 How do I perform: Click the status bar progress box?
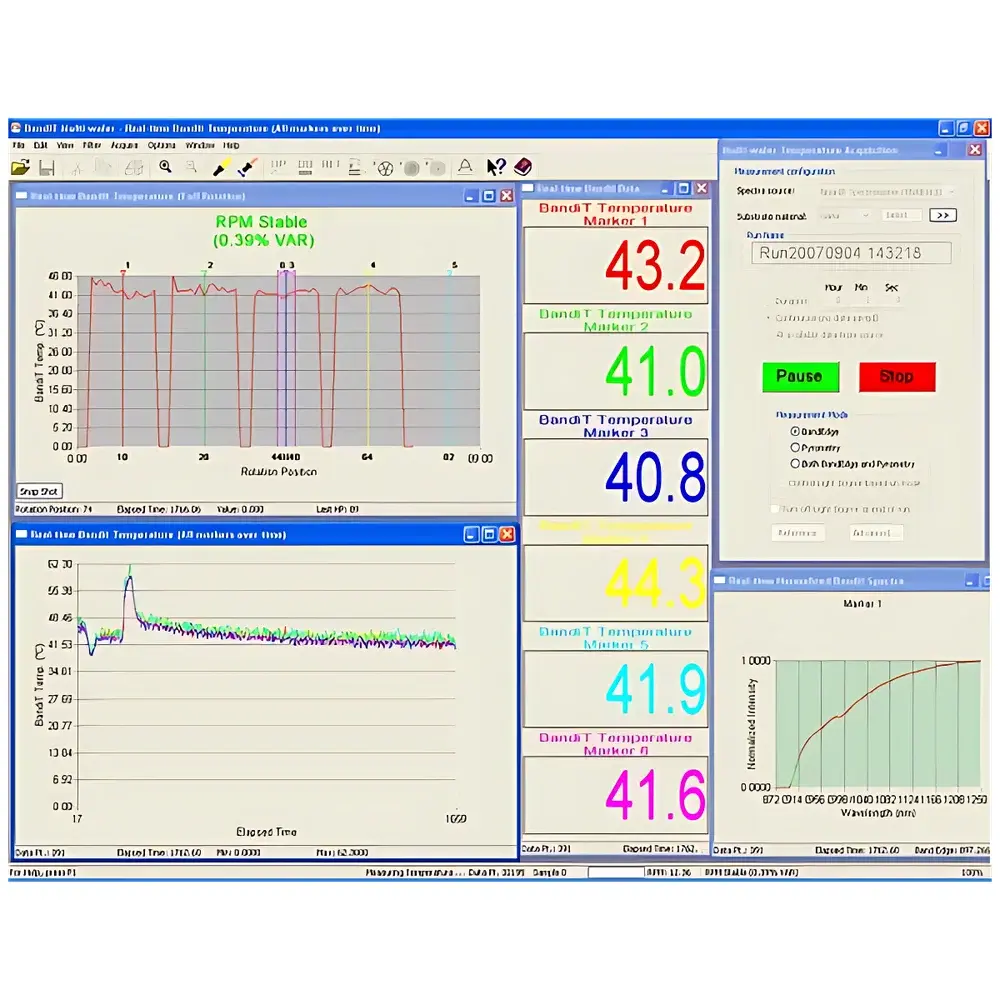tap(615, 872)
